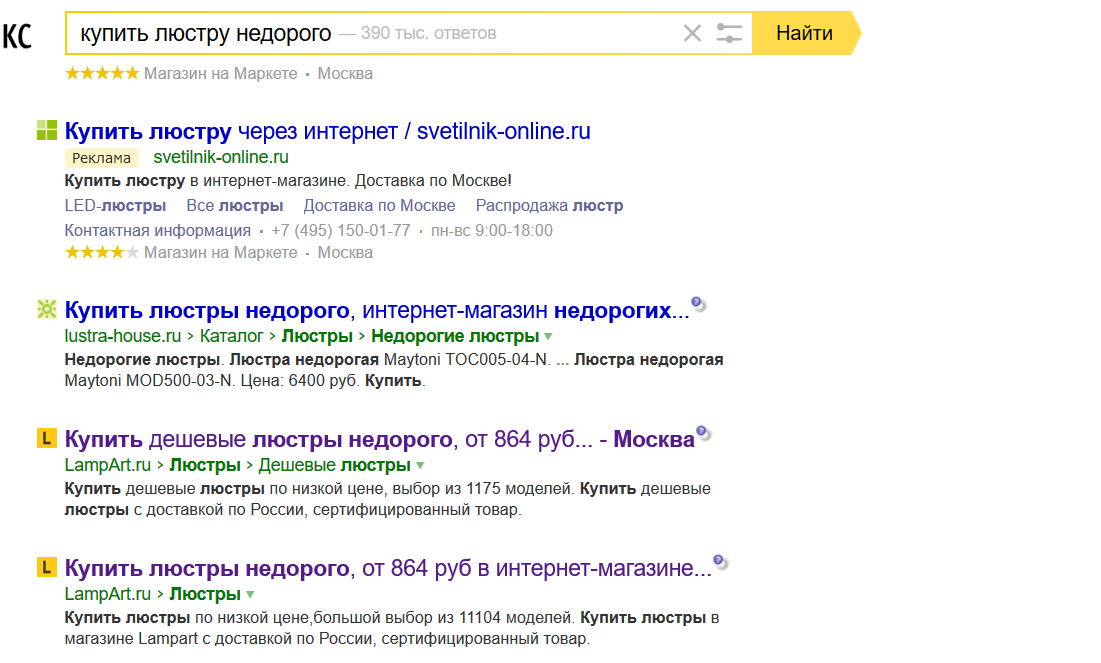The image size is (1101, 663).
Task: Click the info badge after 'Москва' title
Action: [x=703, y=433]
